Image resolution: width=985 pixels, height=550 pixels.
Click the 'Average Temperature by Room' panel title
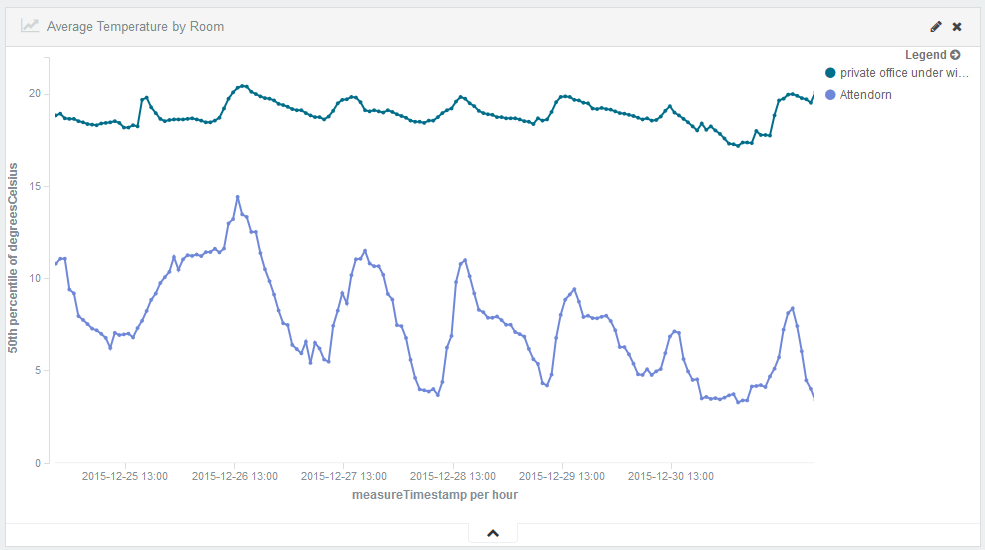[x=135, y=27]
